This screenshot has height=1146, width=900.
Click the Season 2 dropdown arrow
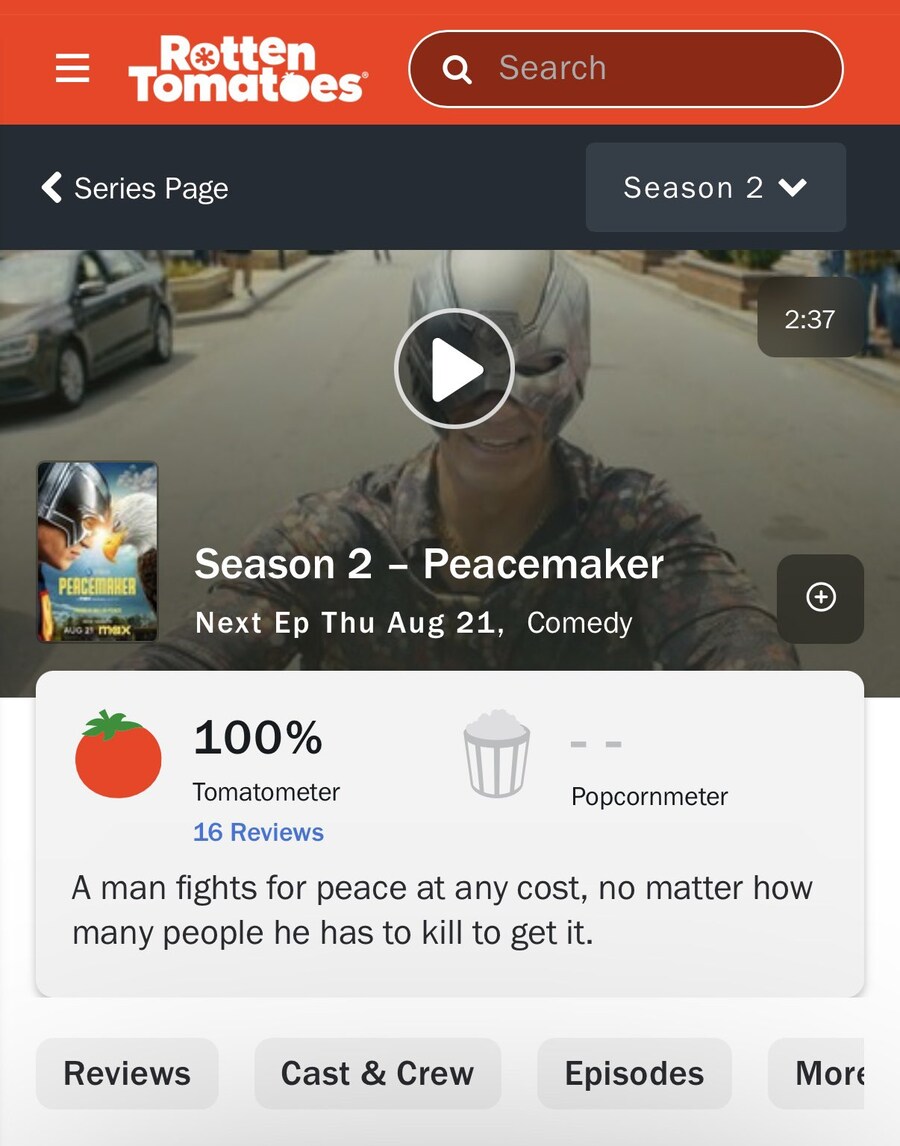(x=793, y=188)
